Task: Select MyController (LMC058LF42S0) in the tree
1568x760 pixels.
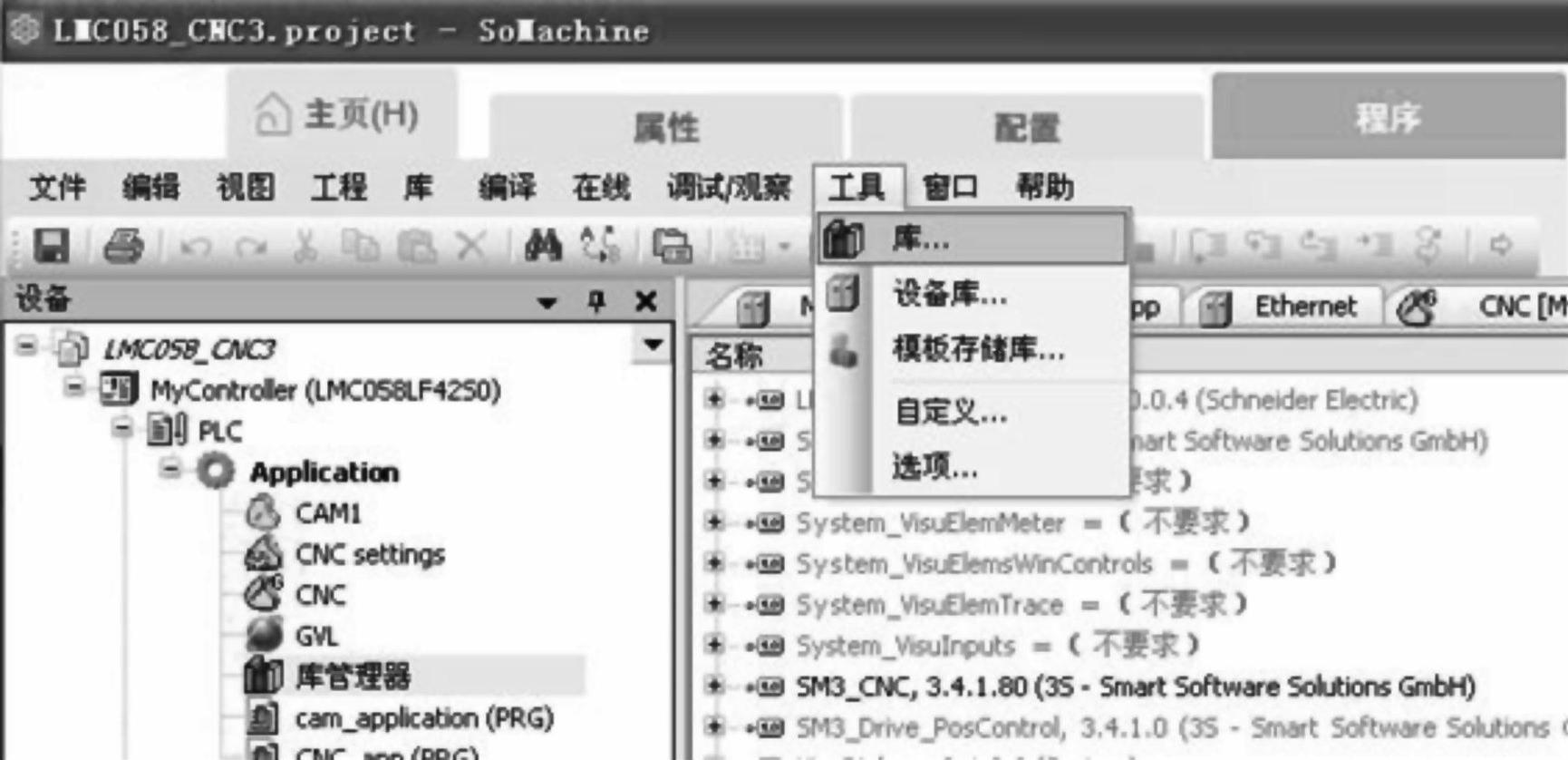Action: coord(325,390)
